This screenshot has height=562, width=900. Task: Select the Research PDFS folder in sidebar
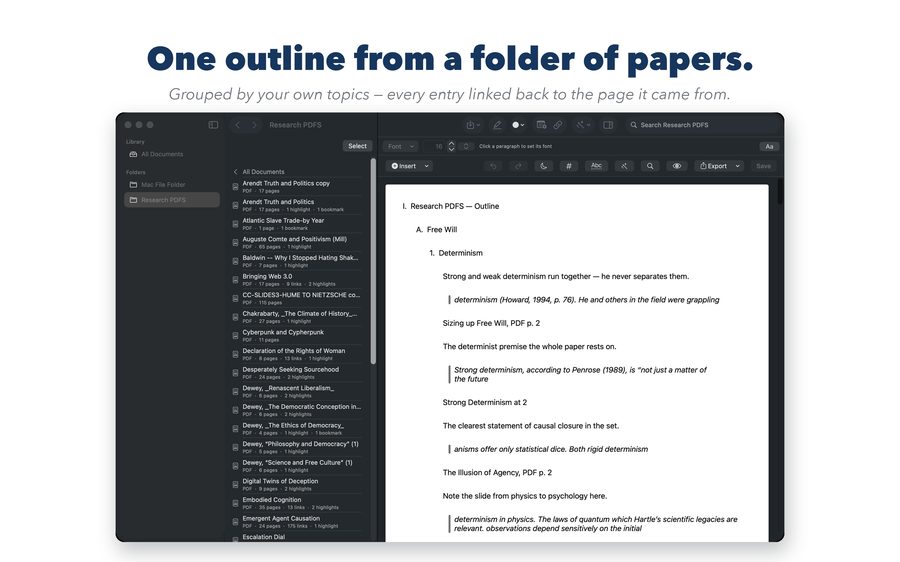coord(172,200)
